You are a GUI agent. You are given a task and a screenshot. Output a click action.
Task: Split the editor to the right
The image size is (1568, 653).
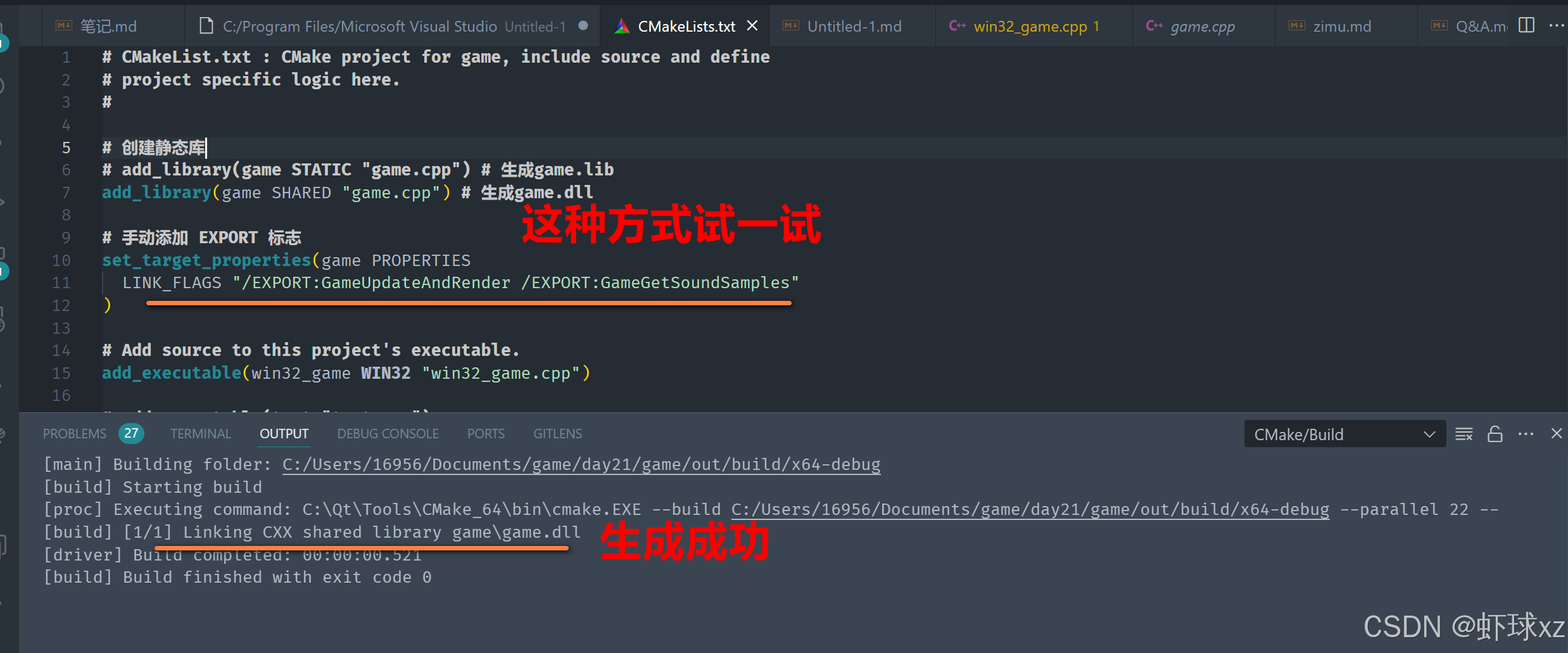tap(1527, 25)
